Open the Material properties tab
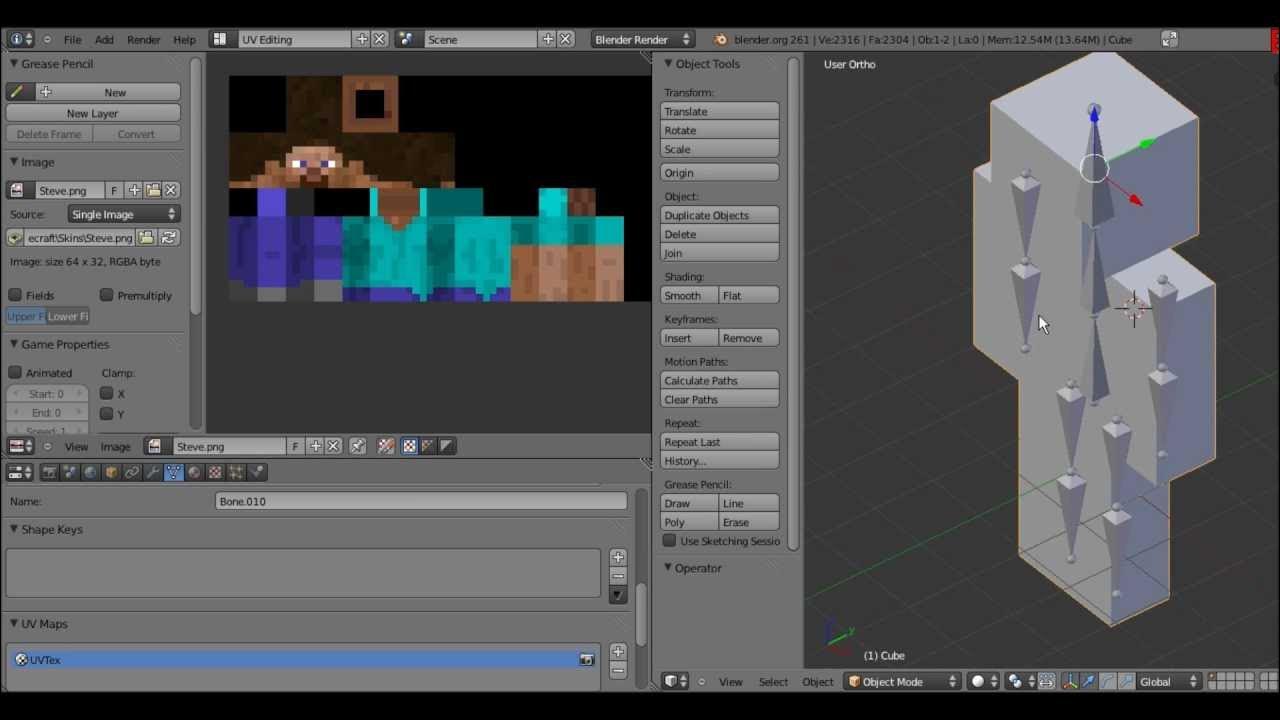This screenshot has height=720, width=1280. [x=194, y=472]
